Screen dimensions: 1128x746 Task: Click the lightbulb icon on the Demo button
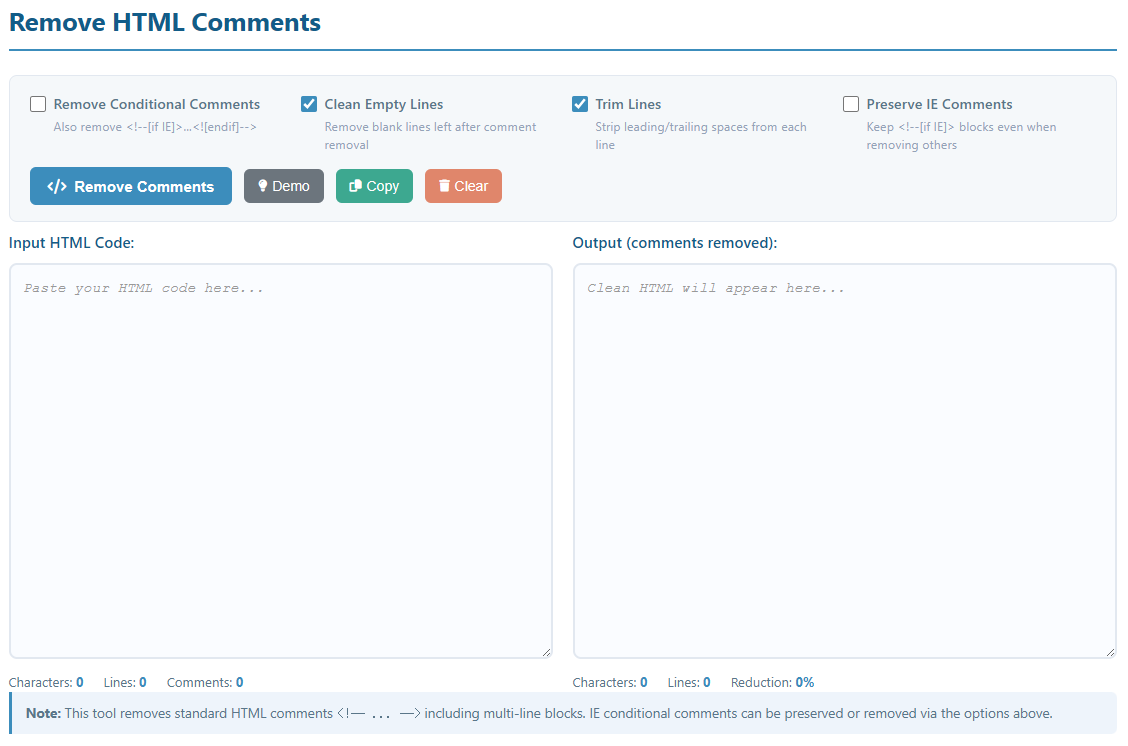(x=263, y=186)
